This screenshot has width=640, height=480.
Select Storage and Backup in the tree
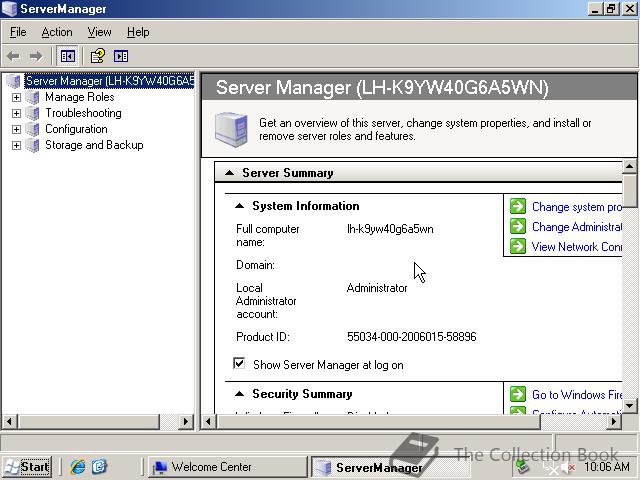(94, 145)
